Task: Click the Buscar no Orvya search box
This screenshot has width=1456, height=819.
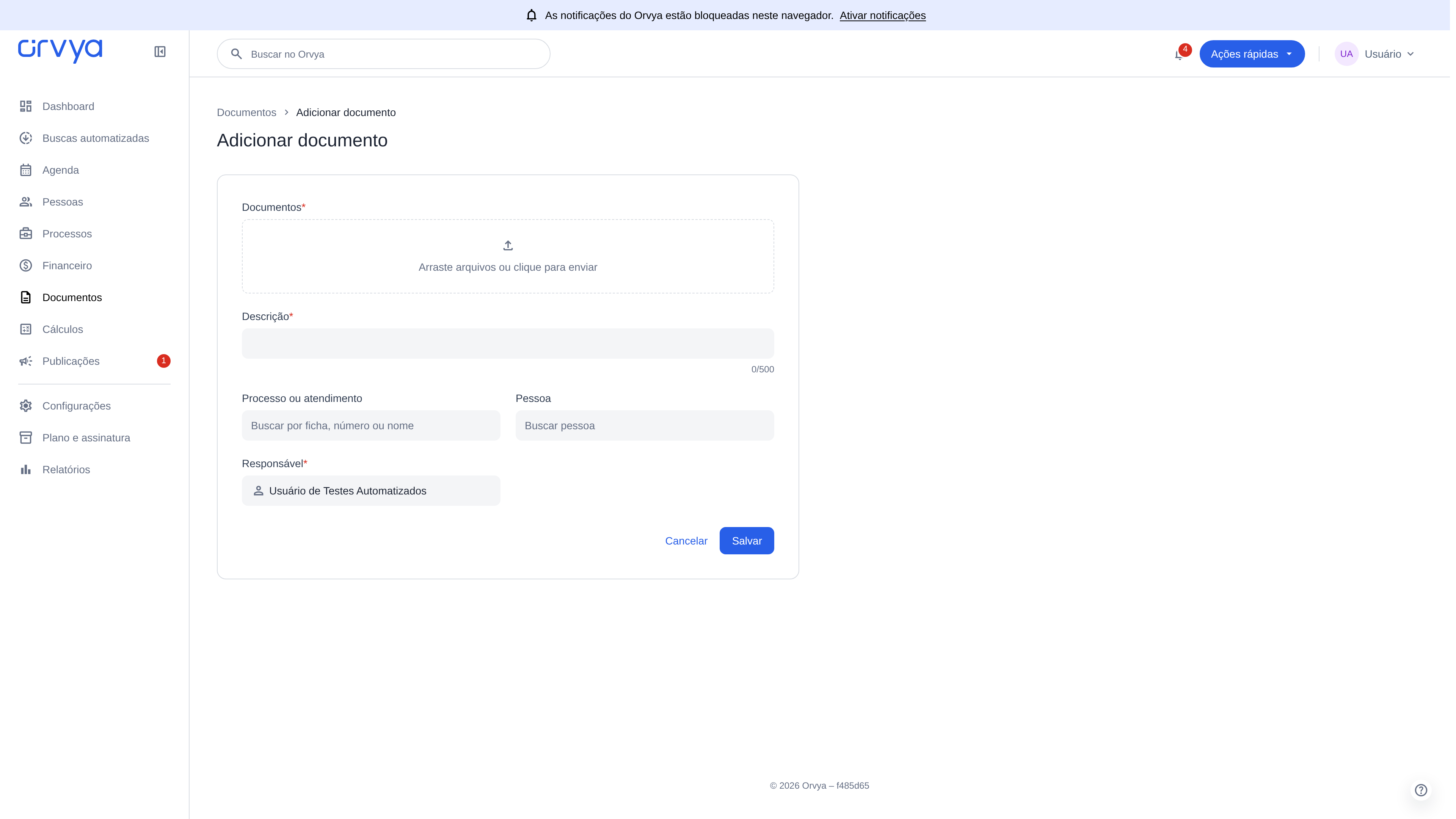Action: point(383,54)
